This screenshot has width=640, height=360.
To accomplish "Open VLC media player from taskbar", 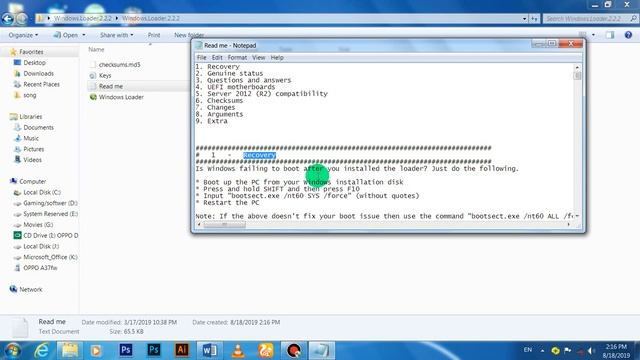I will [x=238, y=351].
